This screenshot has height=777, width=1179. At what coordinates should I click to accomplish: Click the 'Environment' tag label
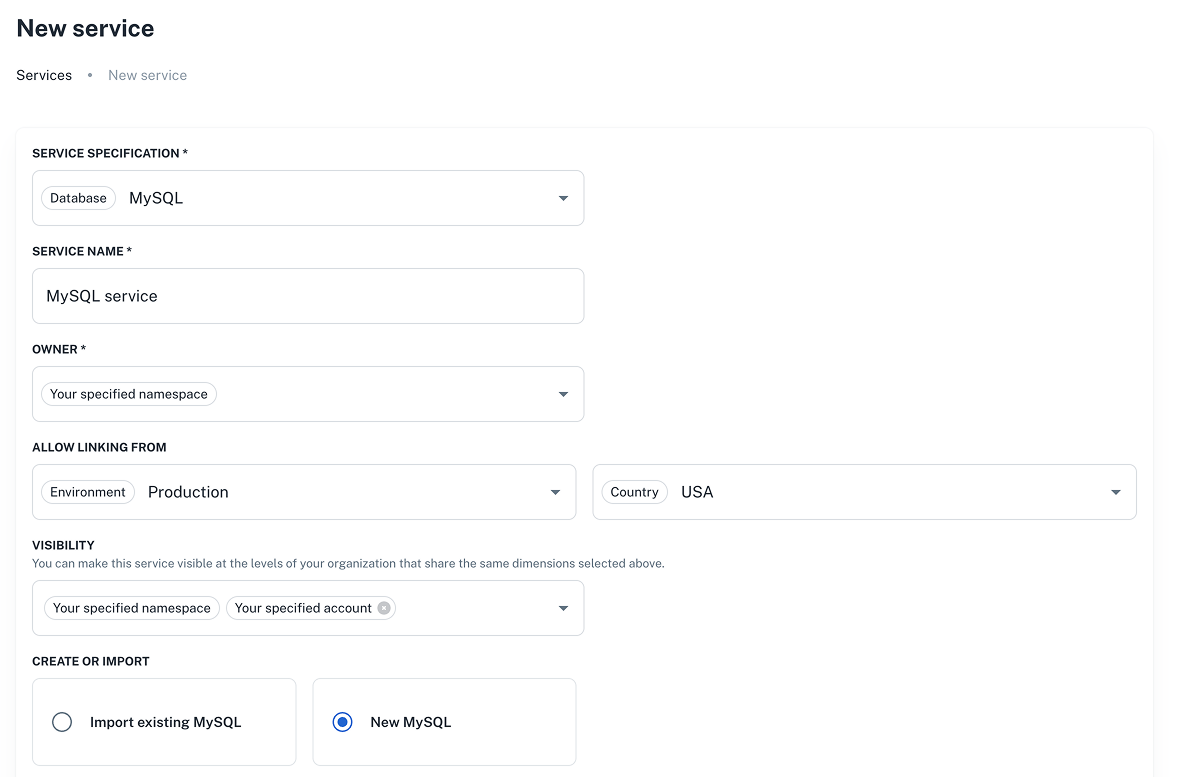pos(88,492)
